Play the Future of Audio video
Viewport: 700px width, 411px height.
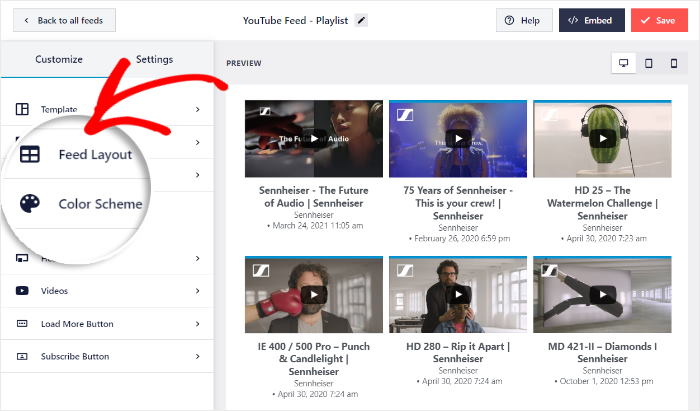[314, 139]
